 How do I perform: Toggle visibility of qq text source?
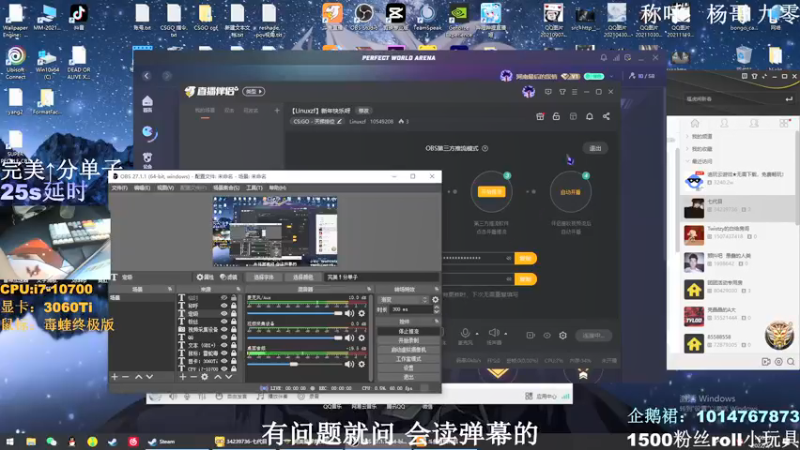[x=223, y=337]
